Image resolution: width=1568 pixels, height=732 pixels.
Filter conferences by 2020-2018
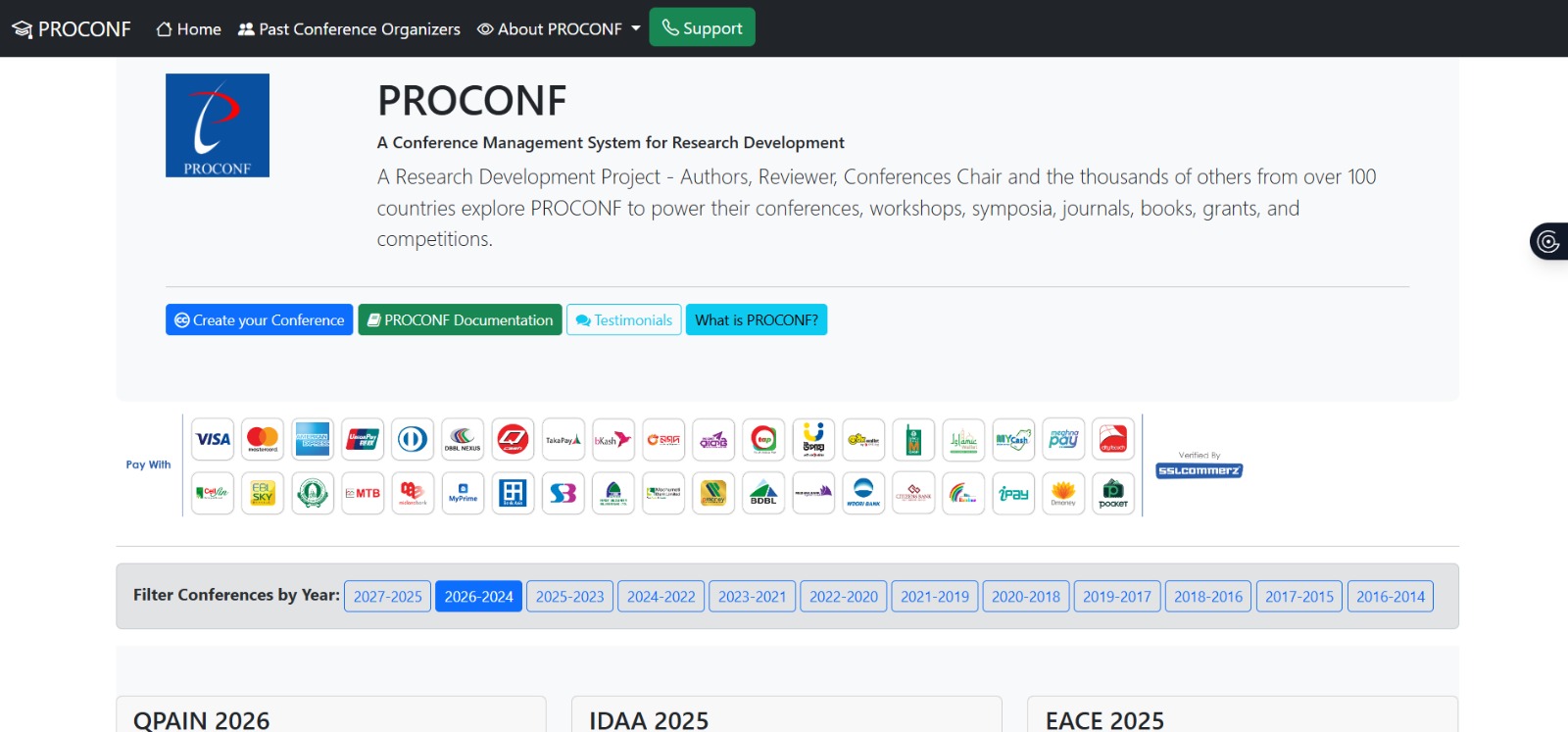coord(1026,596)
